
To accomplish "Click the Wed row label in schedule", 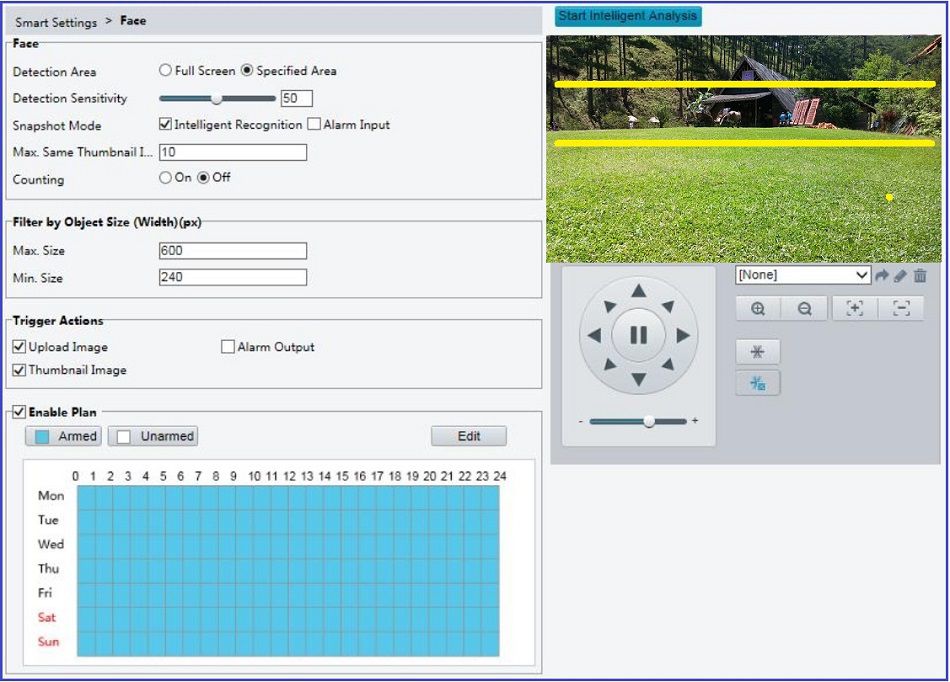I will [51, 544].
